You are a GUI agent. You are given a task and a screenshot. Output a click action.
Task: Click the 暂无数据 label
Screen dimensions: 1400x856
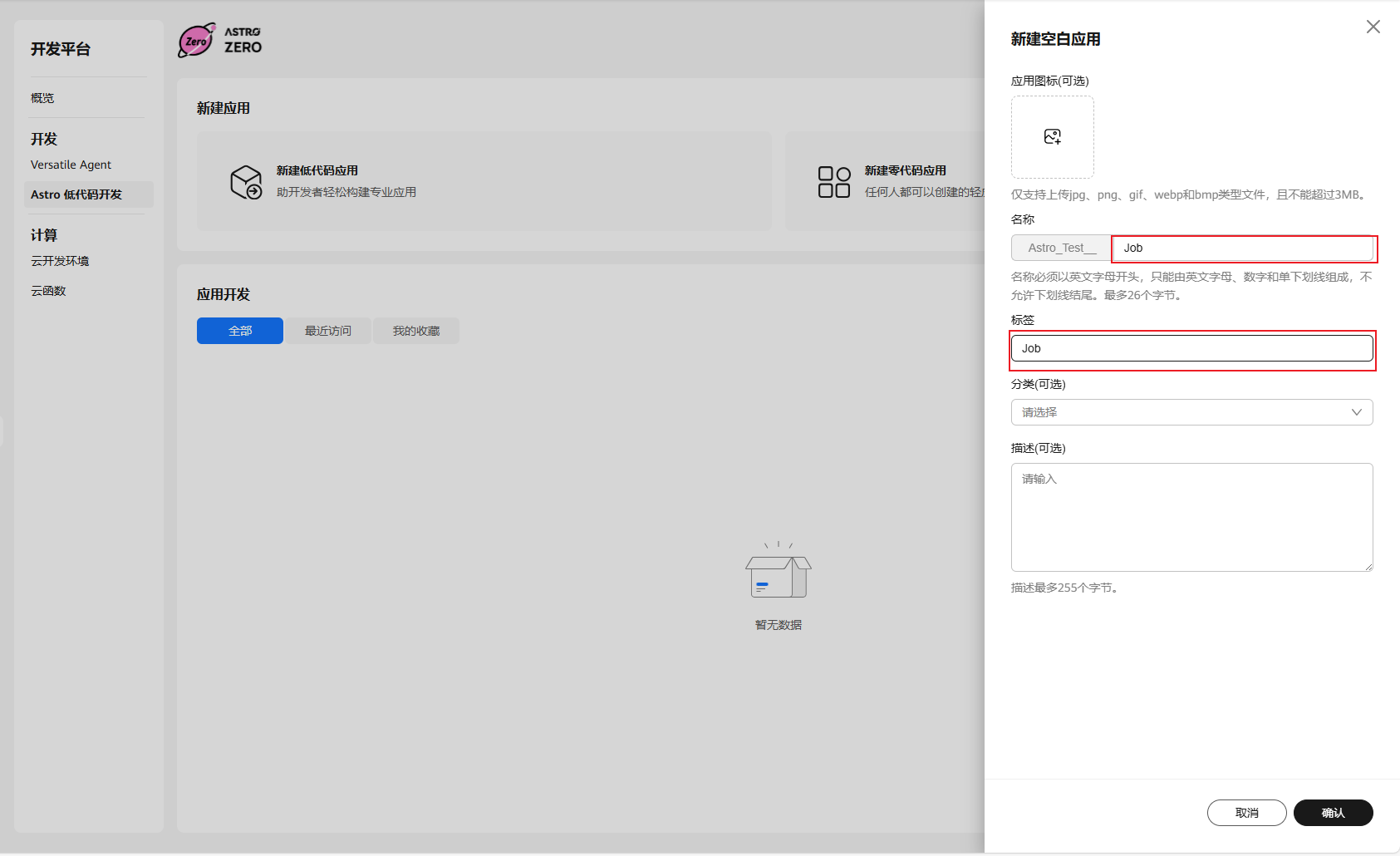pos(779,625)
